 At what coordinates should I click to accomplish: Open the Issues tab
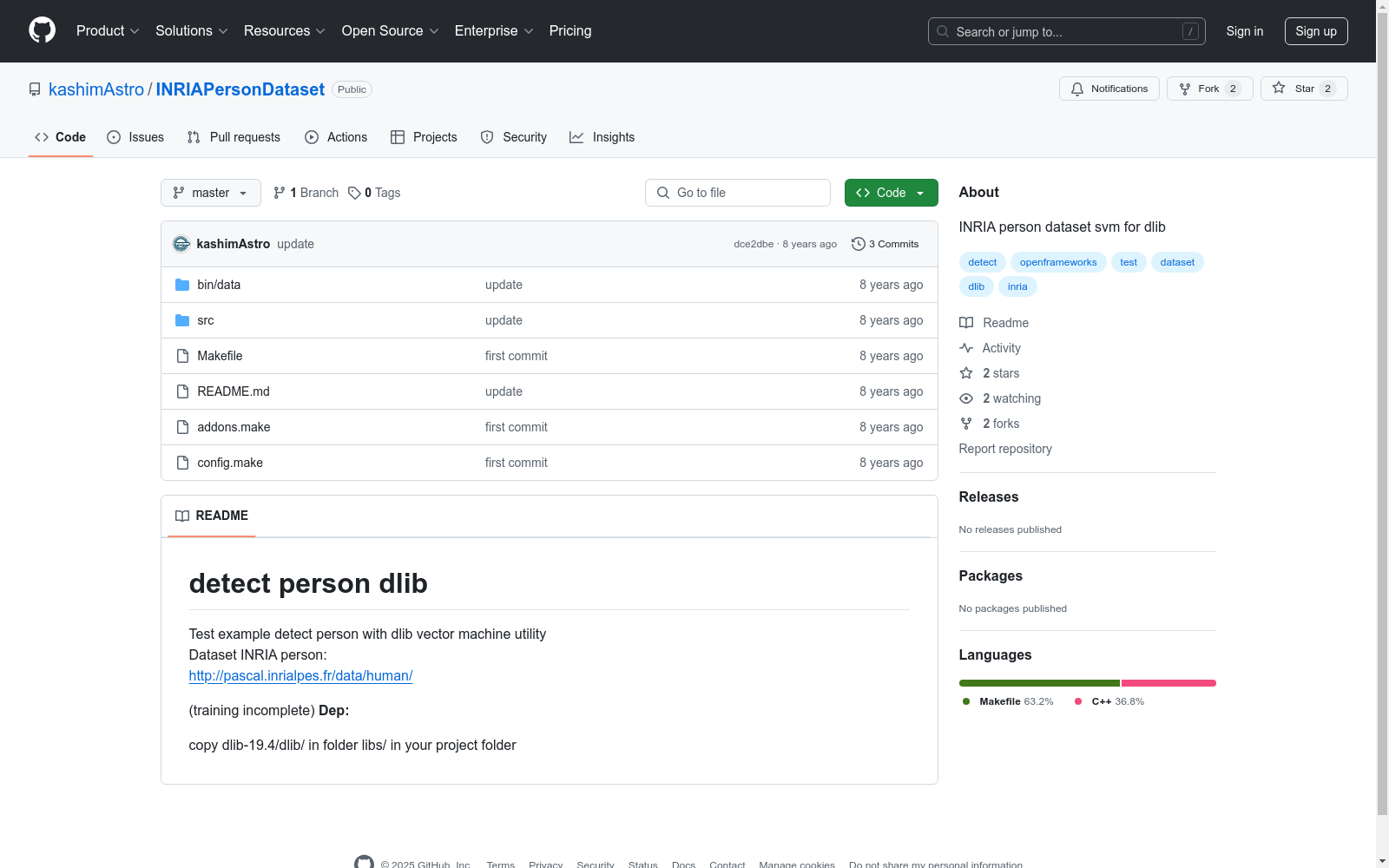pos(135,137)
